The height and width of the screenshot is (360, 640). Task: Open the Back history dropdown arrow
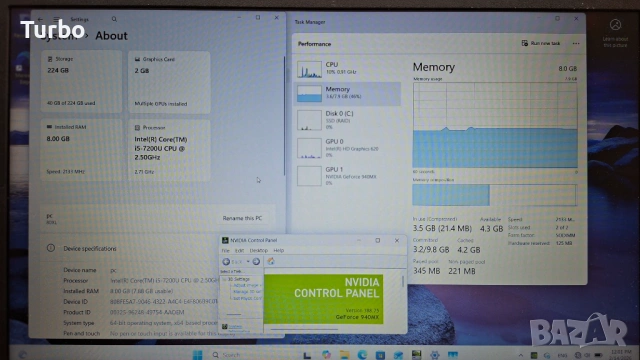(248, 262)
